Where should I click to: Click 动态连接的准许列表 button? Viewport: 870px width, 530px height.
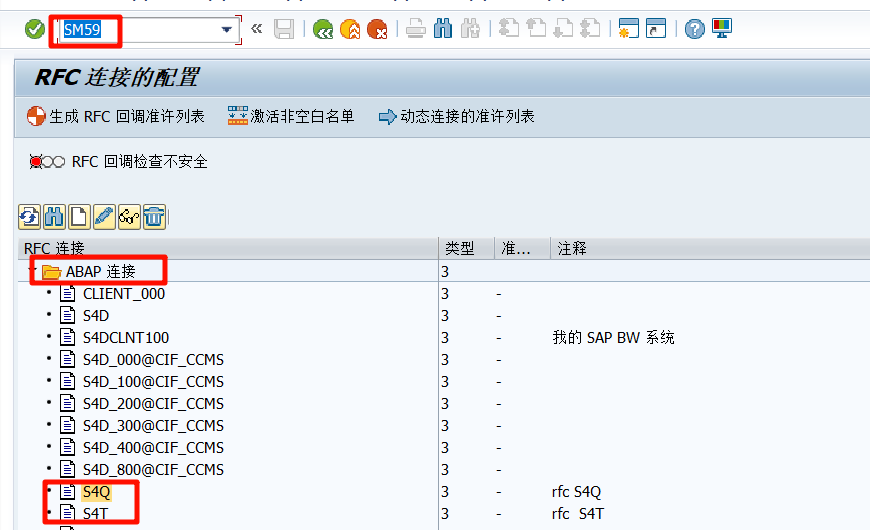456,117
